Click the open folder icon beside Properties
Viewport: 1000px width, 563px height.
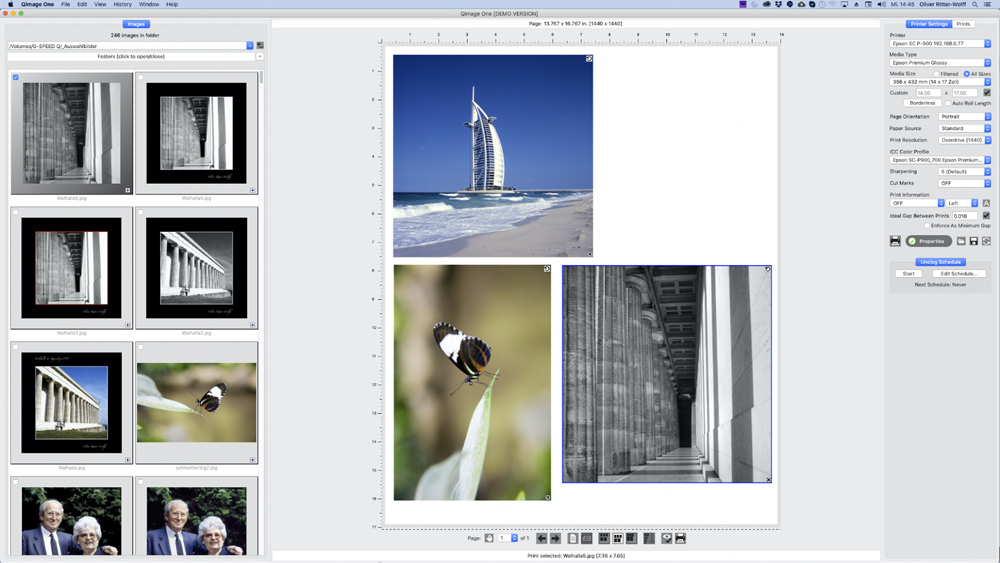(961, 241)
